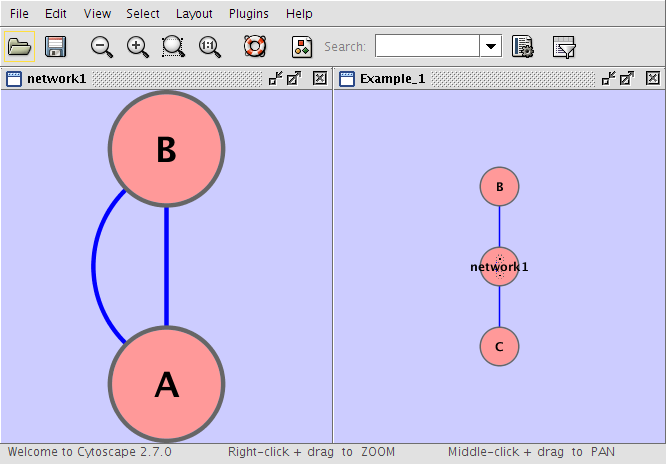
Task: Click the Open folder icon
Action: click(19, 46)
